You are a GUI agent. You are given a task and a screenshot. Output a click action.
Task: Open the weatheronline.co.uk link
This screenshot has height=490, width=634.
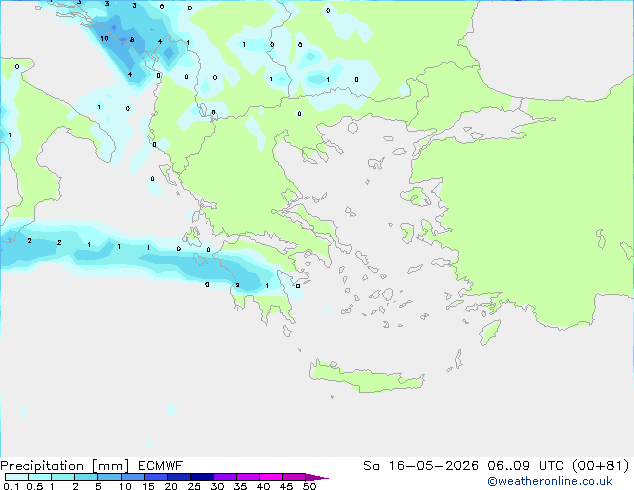[550, 481]
